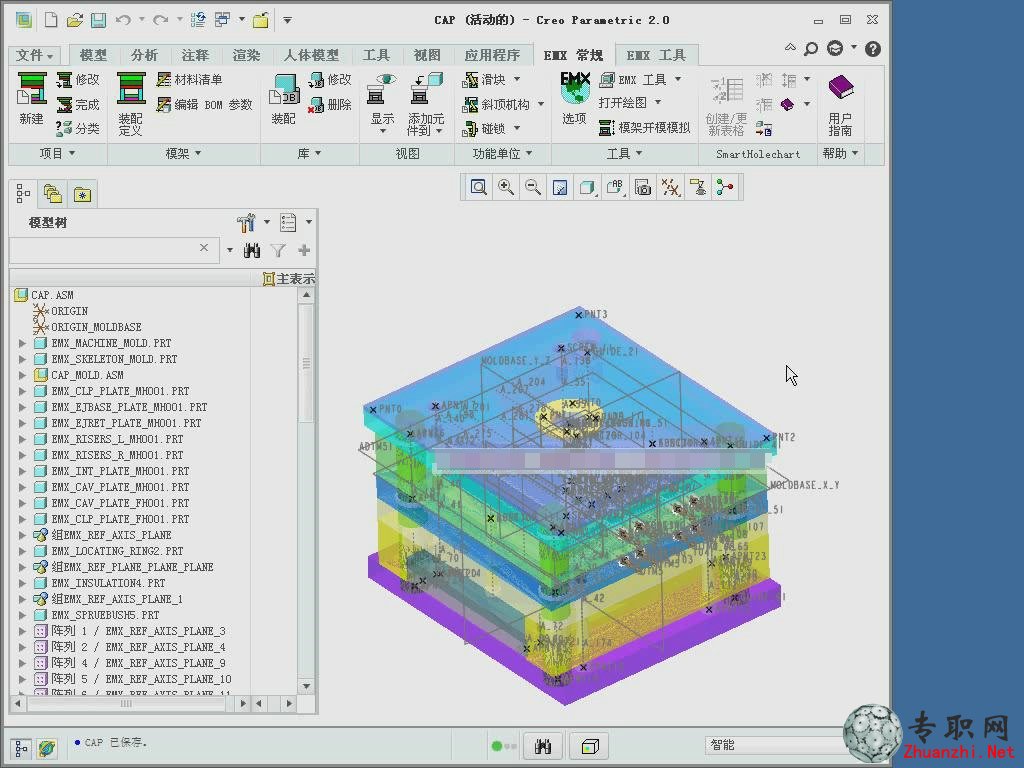This screenshot has width=1024, height=768.
Task: Toggle the Annotation display icon in graphics toolbar
Action: pos(697,188)
